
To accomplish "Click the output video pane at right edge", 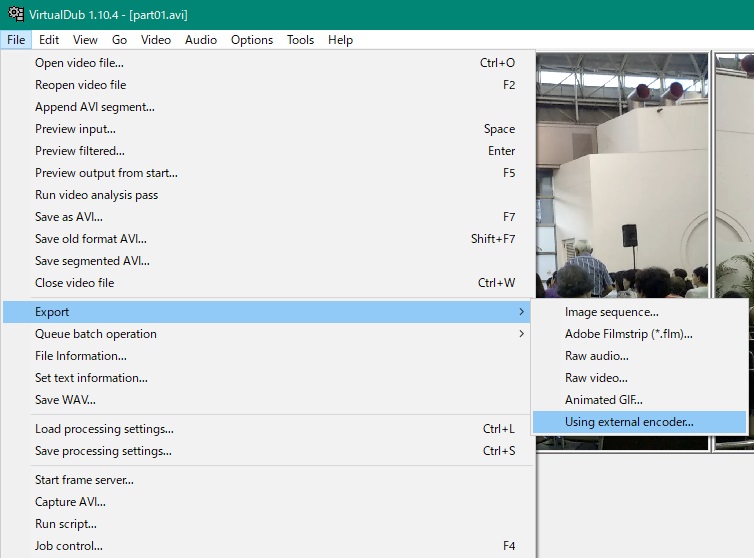I will coord(734,176).
